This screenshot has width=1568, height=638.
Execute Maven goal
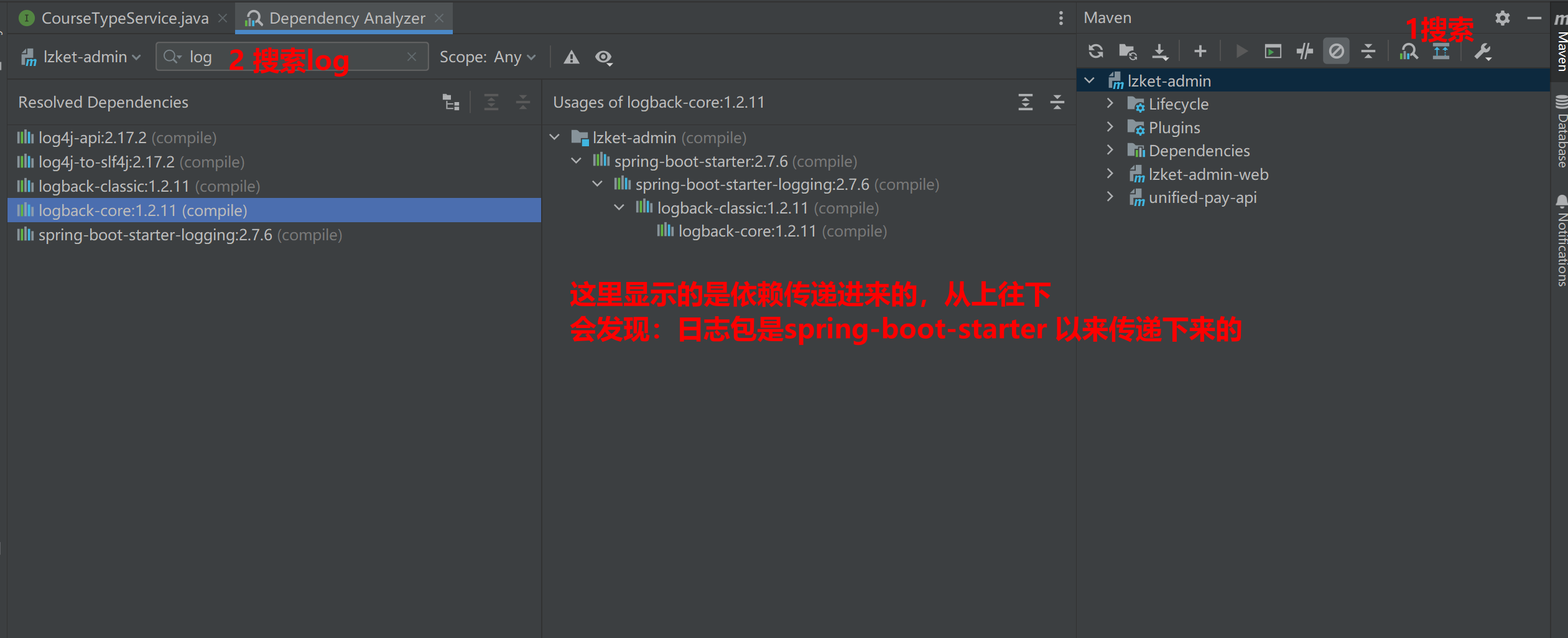(1273, 52)
